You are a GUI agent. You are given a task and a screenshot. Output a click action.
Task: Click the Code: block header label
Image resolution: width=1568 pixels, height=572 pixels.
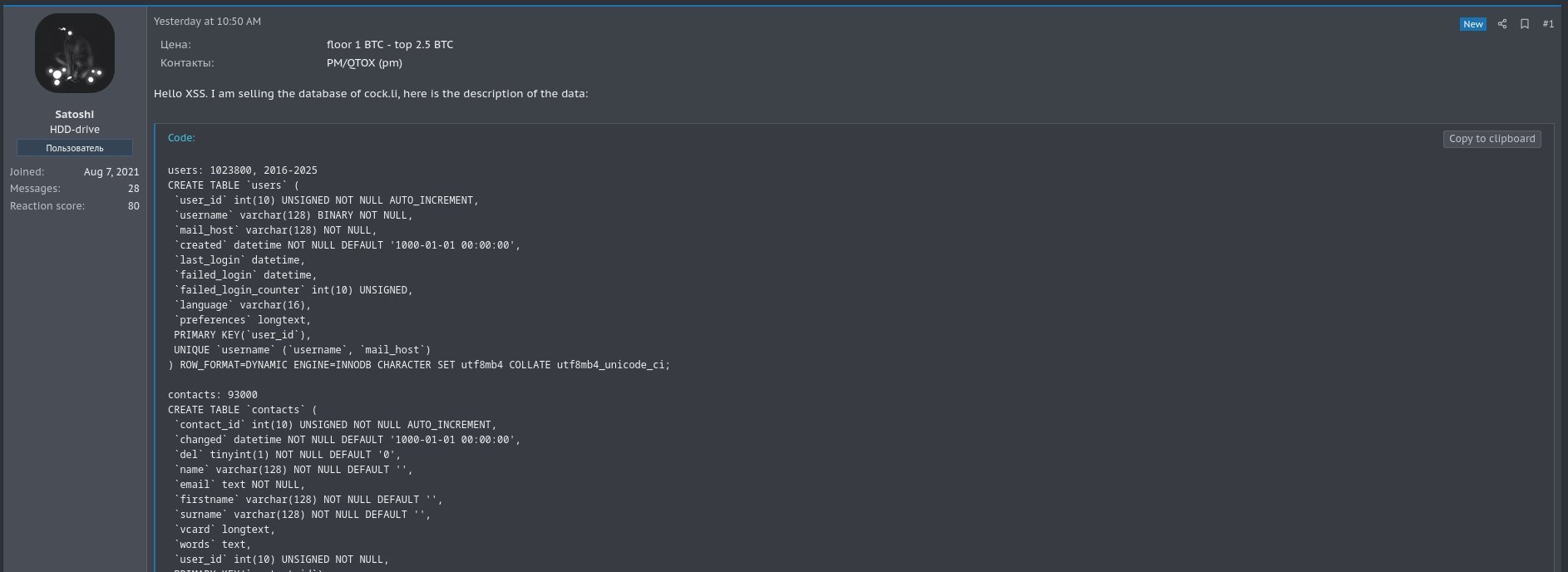pyautogui.click(x=181, y=138)
